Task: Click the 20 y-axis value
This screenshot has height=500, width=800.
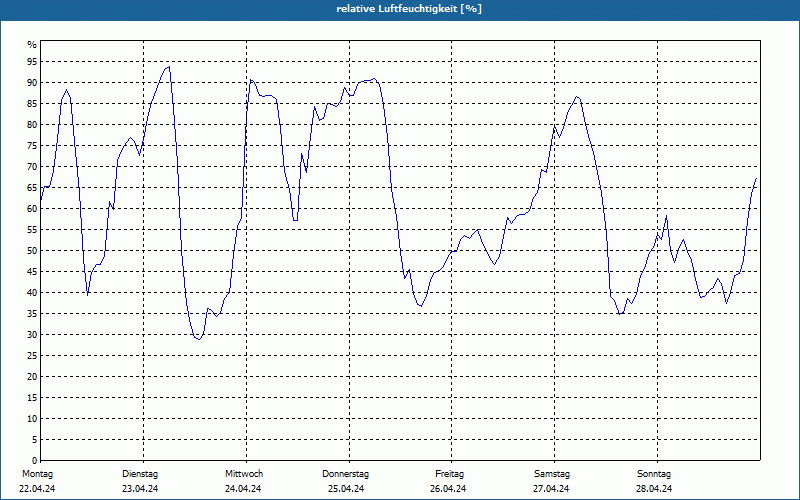Action: click(x=32, y=377)
